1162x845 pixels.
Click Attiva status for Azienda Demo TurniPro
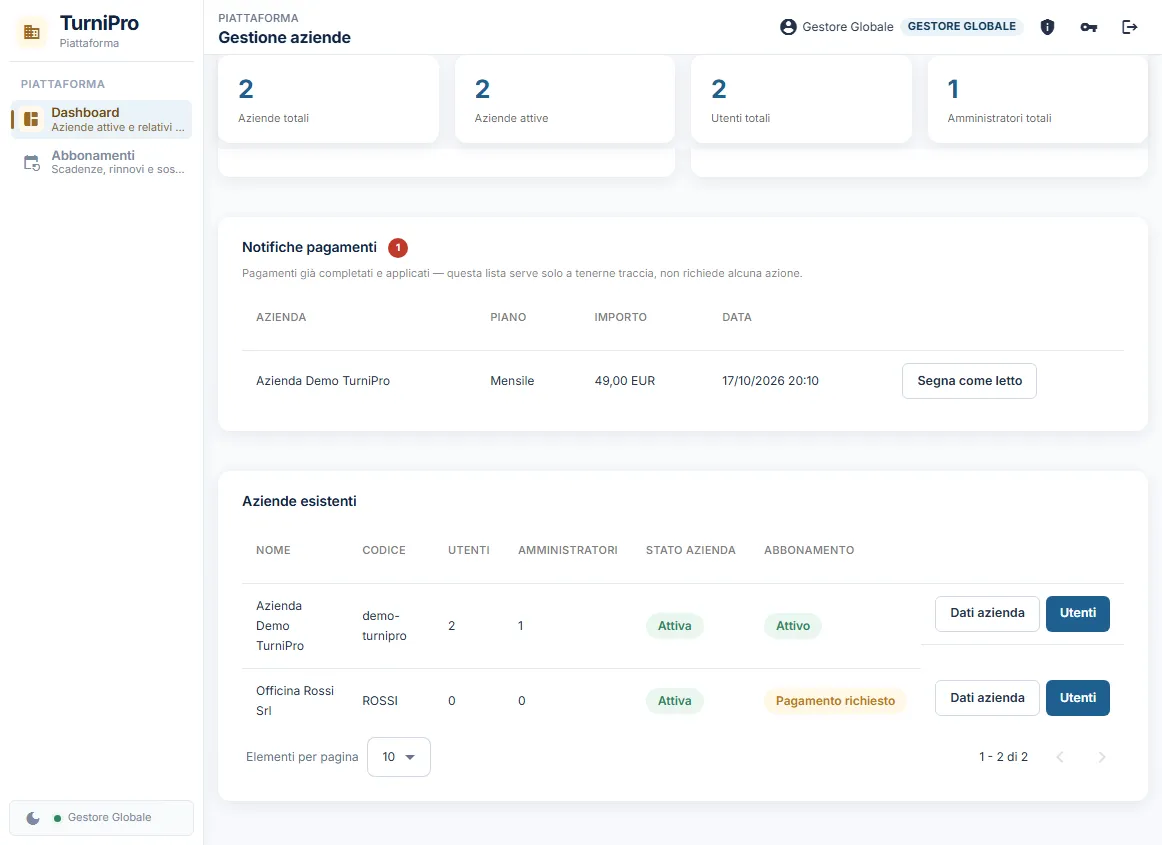674,626
